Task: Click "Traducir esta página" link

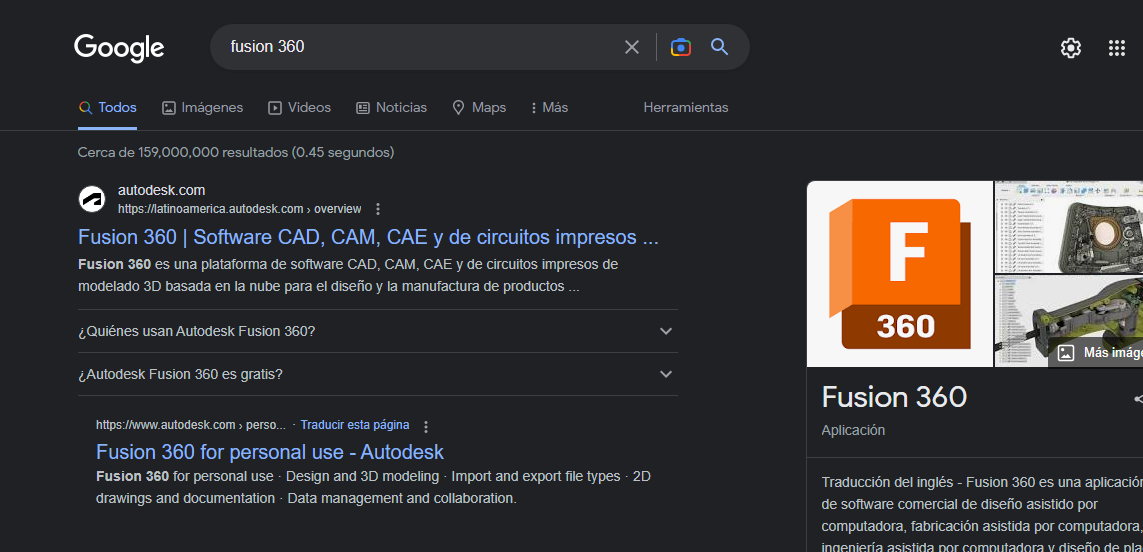Action: 354,425
